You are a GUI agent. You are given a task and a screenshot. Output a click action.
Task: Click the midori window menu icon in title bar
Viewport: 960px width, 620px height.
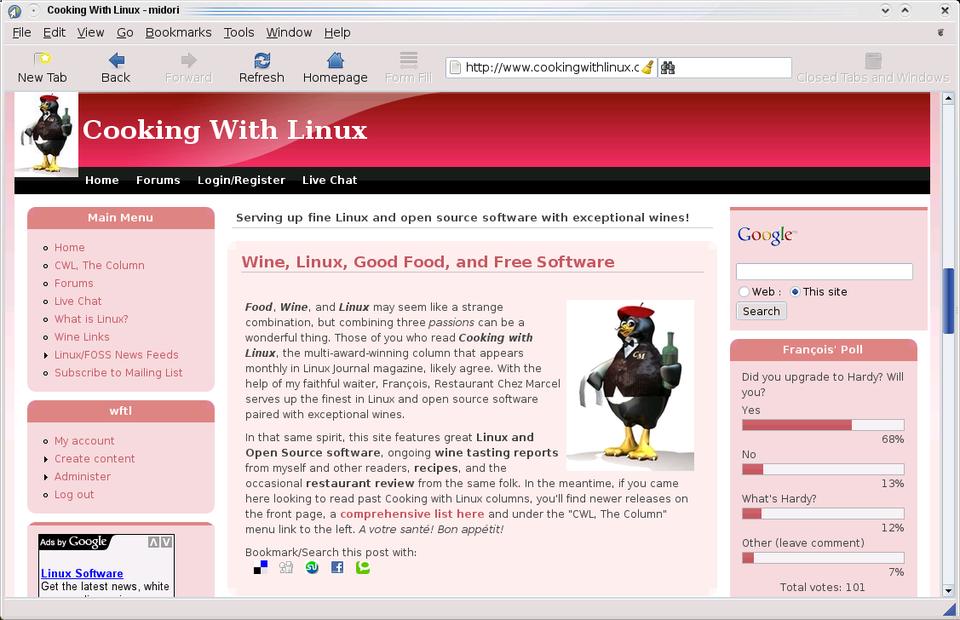coord(14,10)
